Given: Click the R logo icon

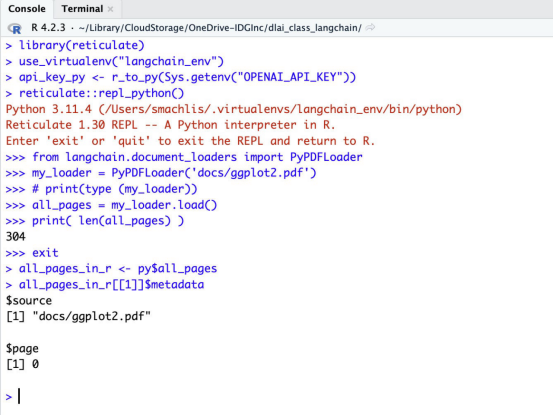Looking at the screenshot, I should coord(14,28).
